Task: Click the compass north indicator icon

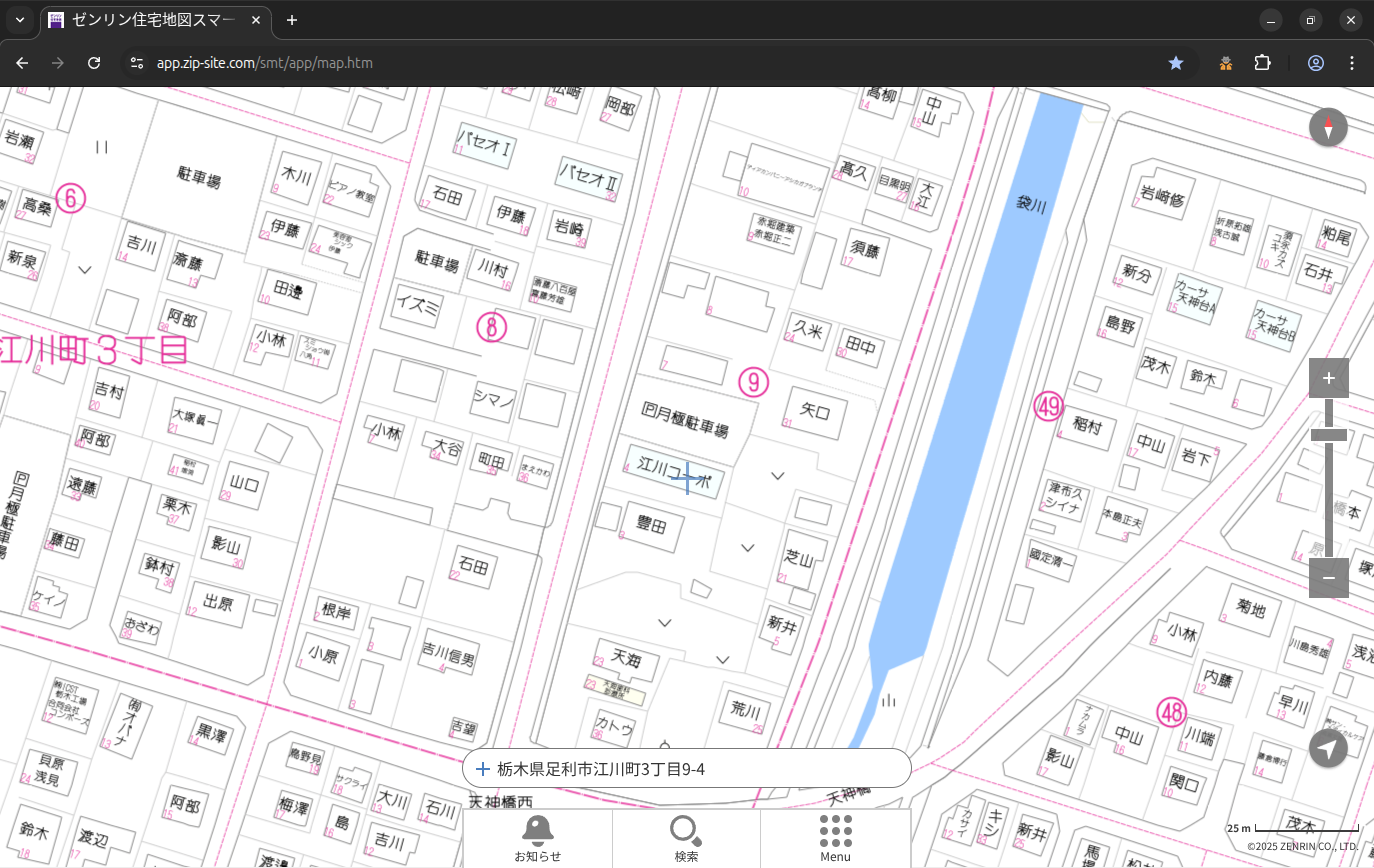Action: pos(1328,128)
